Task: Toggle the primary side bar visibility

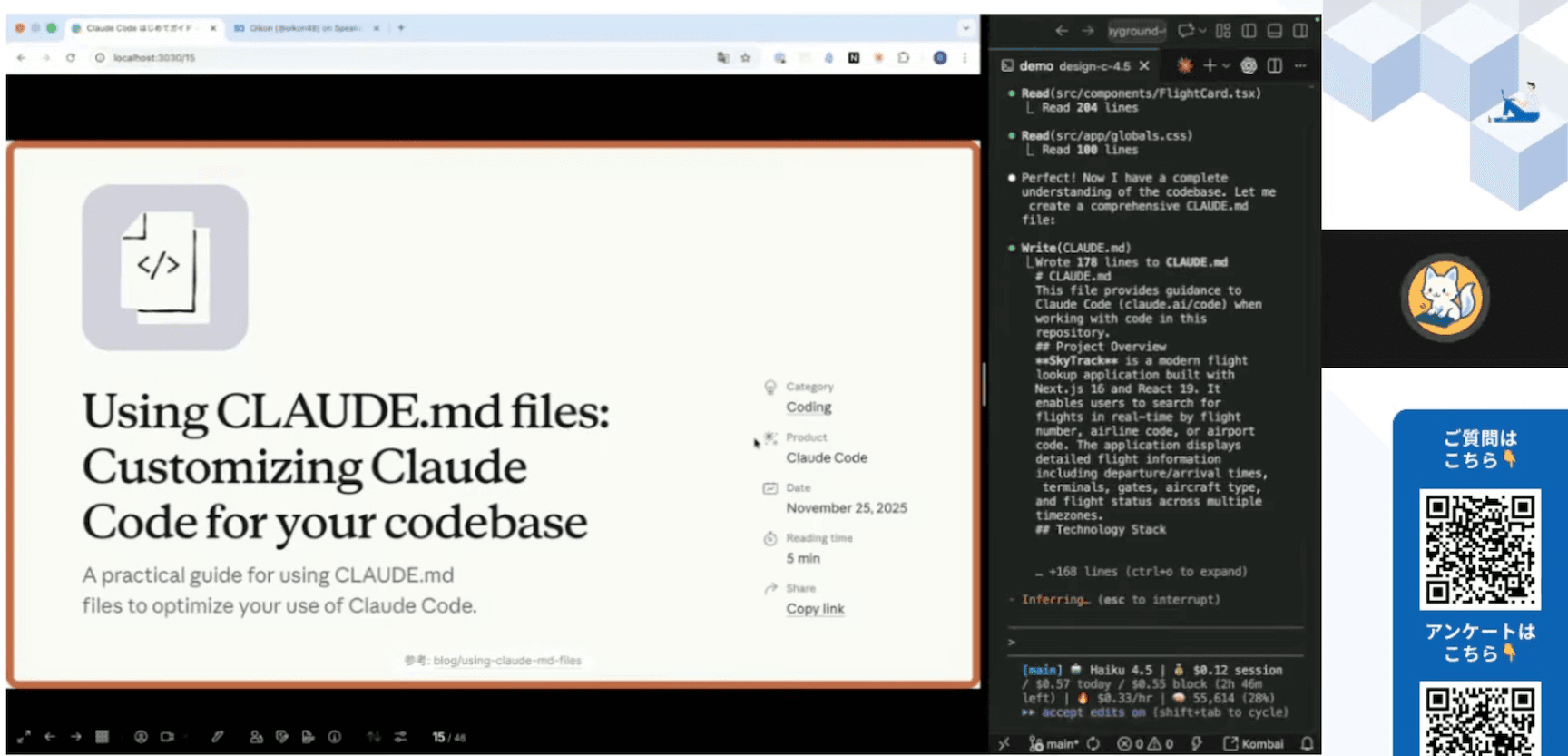Action: click(x=1249, y=31)
